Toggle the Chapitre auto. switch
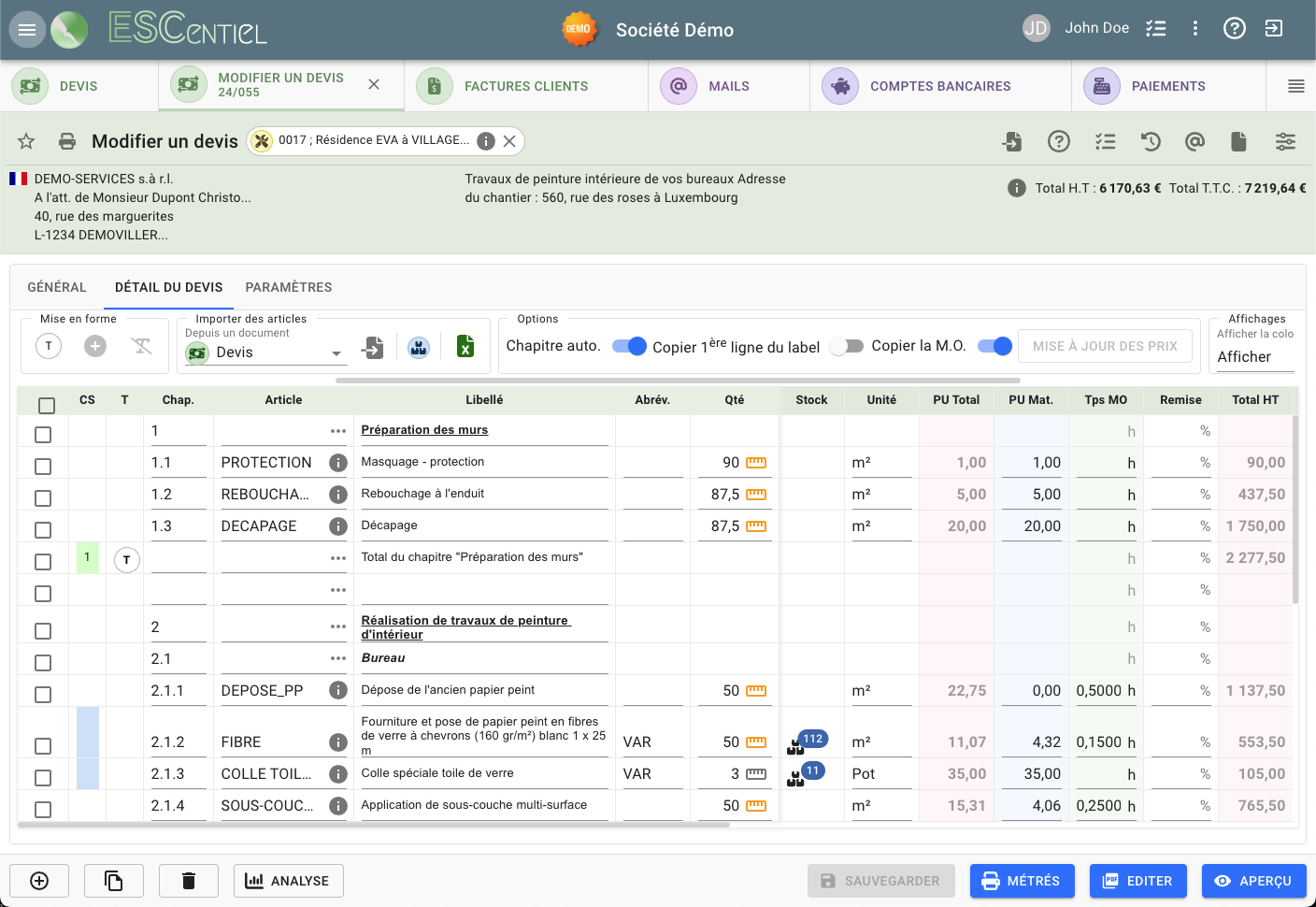Screen dimensions: 1316x907 tap(629, 346)
